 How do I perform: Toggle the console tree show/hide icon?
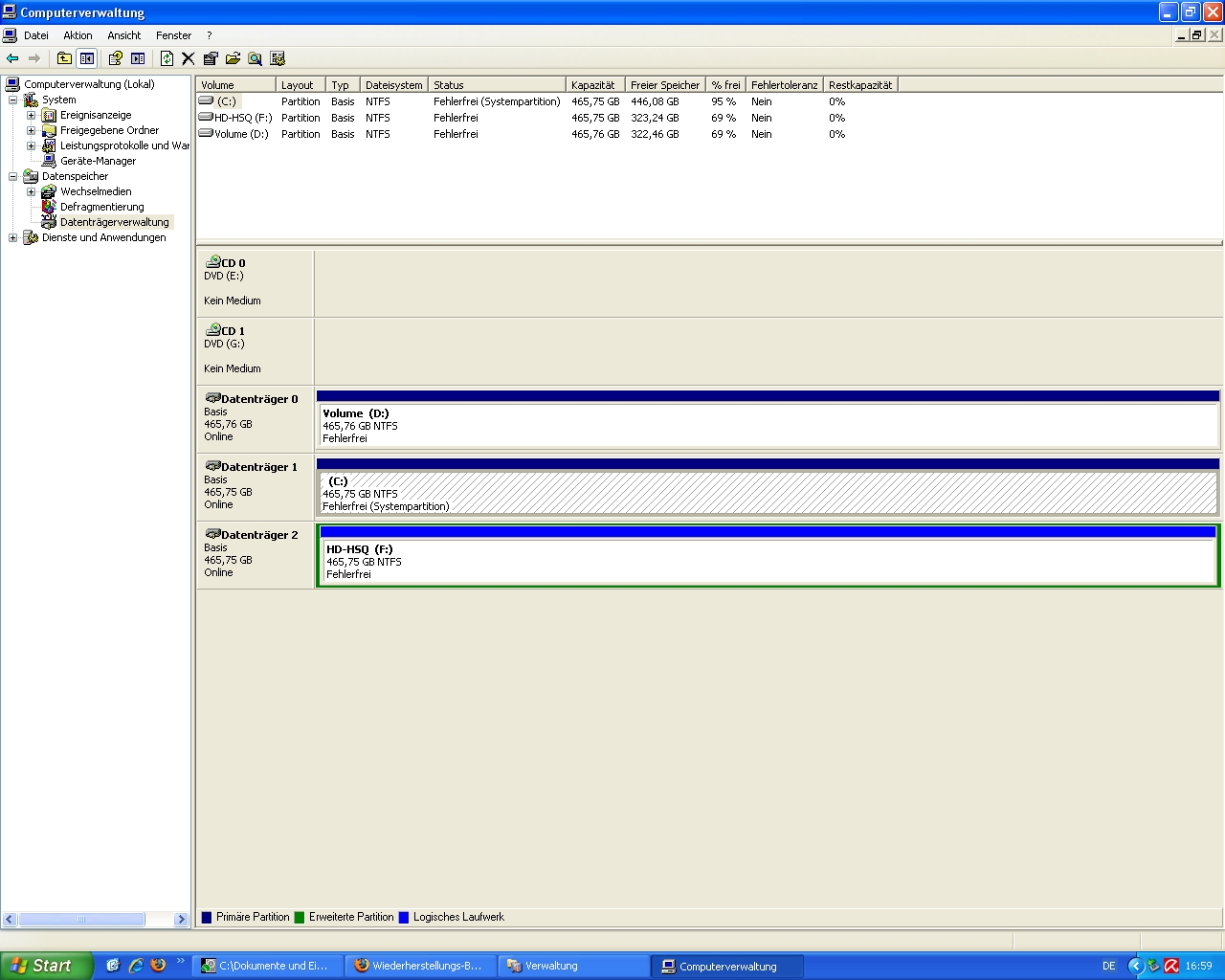click(87, 58)
